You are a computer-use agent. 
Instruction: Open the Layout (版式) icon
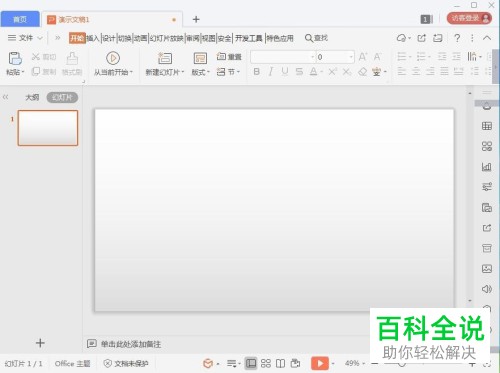[200, 58]
